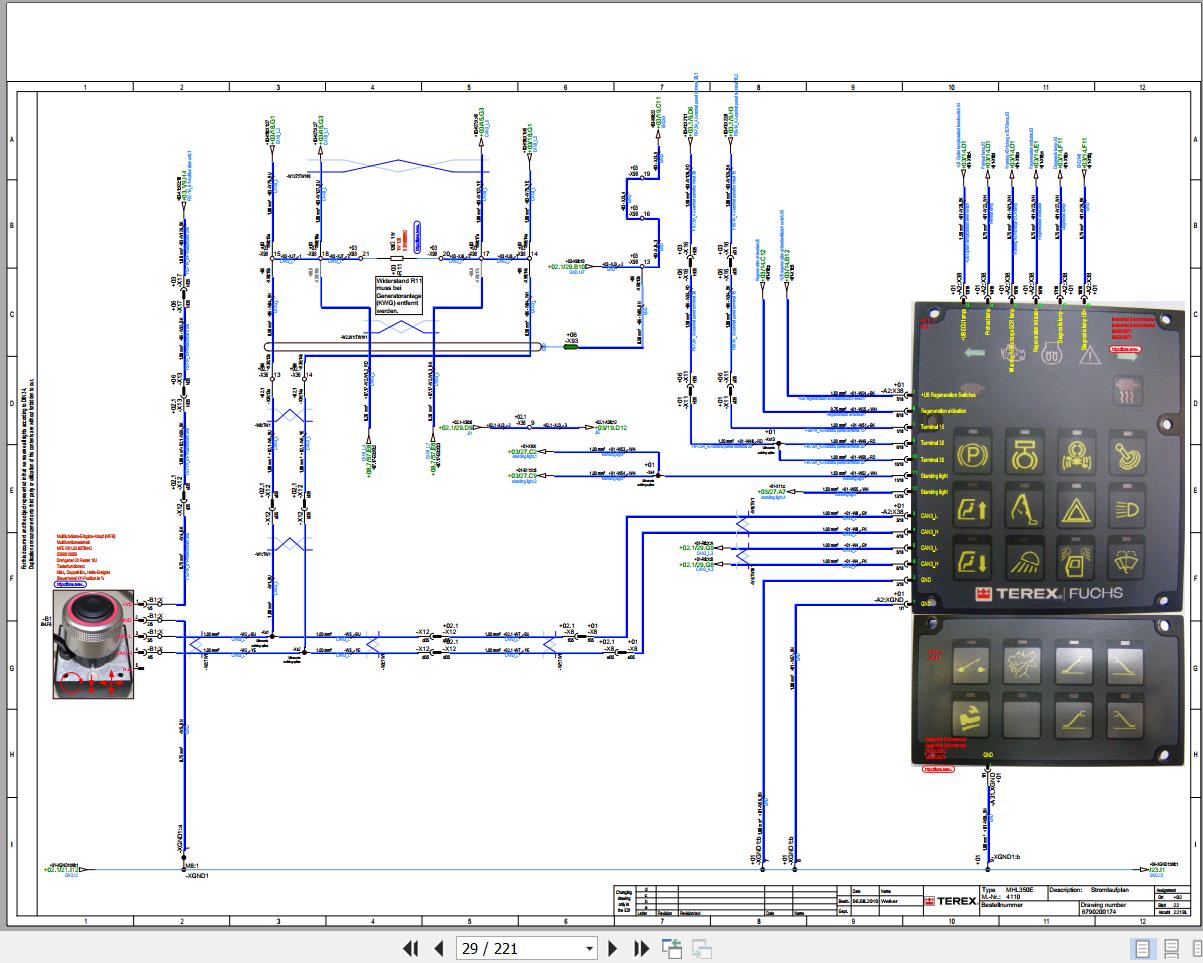1203x963 pixels.
Task: Enable continuous page scrolling view
Action: coord(1171,948)
